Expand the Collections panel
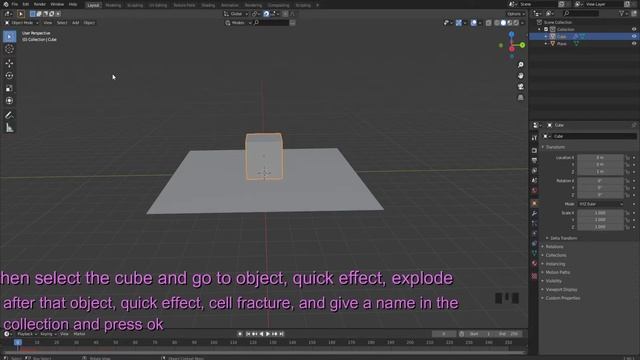640x360 pixels. 556,255
